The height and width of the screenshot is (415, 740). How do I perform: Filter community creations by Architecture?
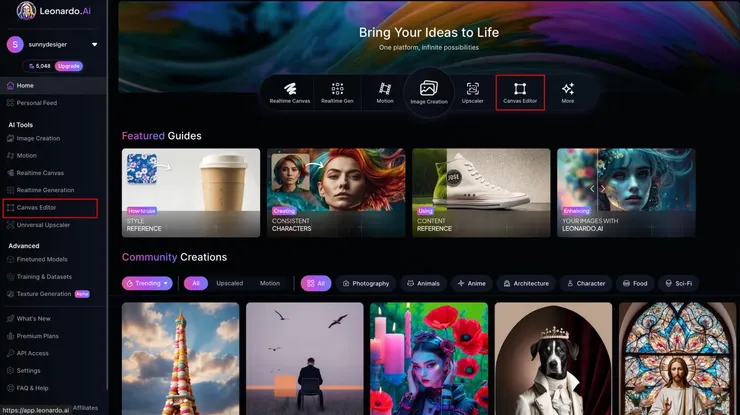pyautogui.click(x=526, y=283)
